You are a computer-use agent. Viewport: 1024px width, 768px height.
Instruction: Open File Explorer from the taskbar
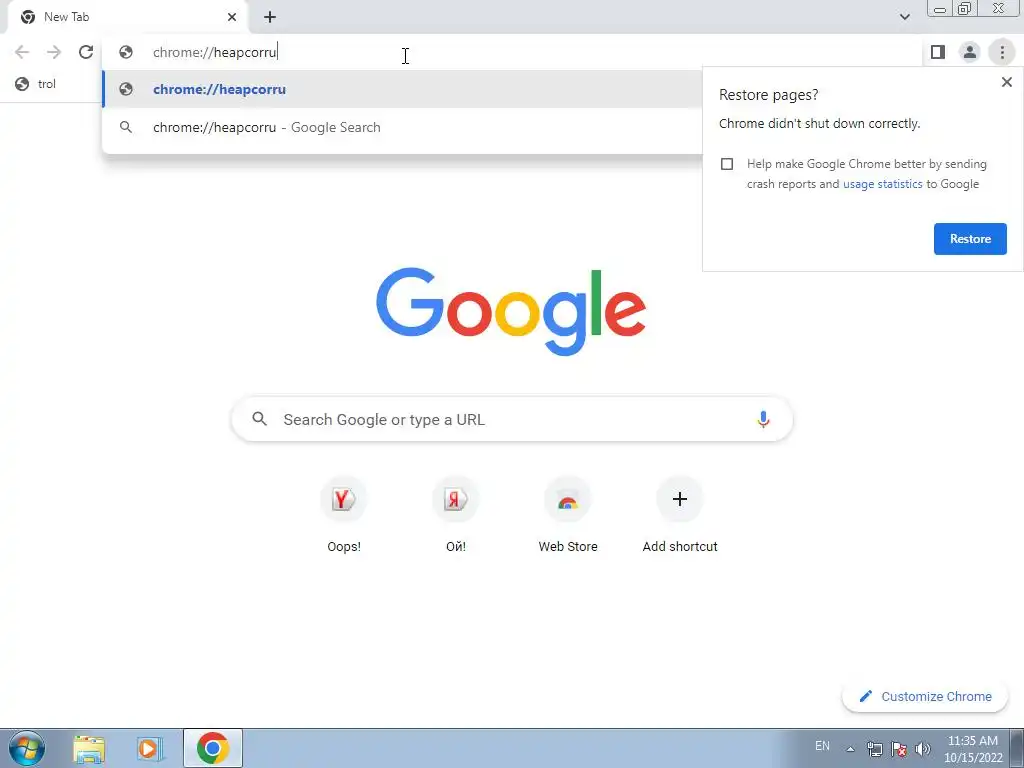pyautogui.click(x=89, y=748)
